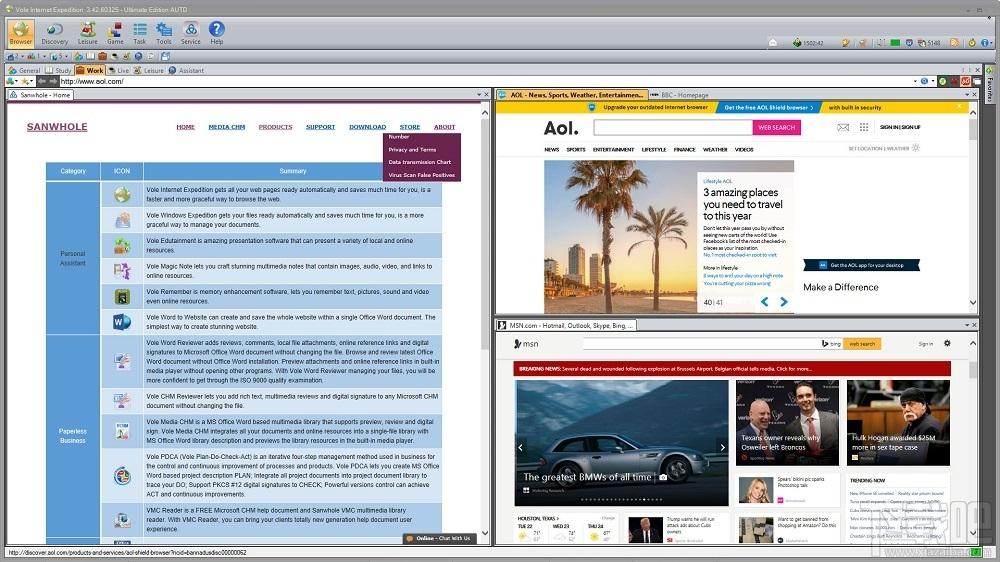Click the MSN slideshow next arrow

click(x=722, y=447)
